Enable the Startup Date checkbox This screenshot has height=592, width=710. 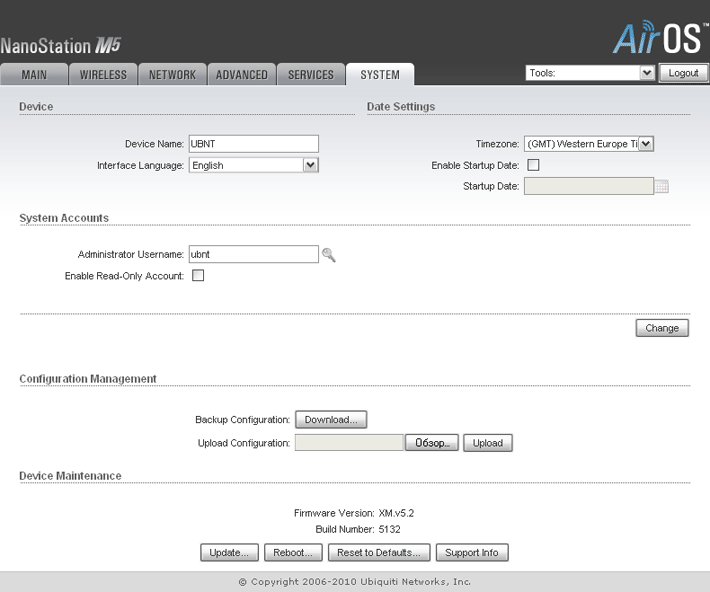point(533,165)
